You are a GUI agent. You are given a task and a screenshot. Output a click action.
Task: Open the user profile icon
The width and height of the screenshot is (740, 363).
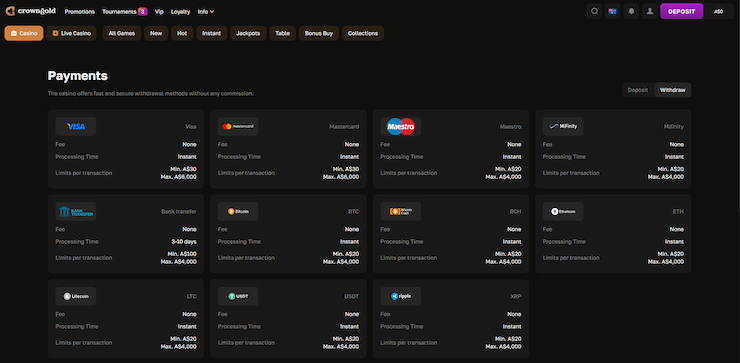coord(650,11)
